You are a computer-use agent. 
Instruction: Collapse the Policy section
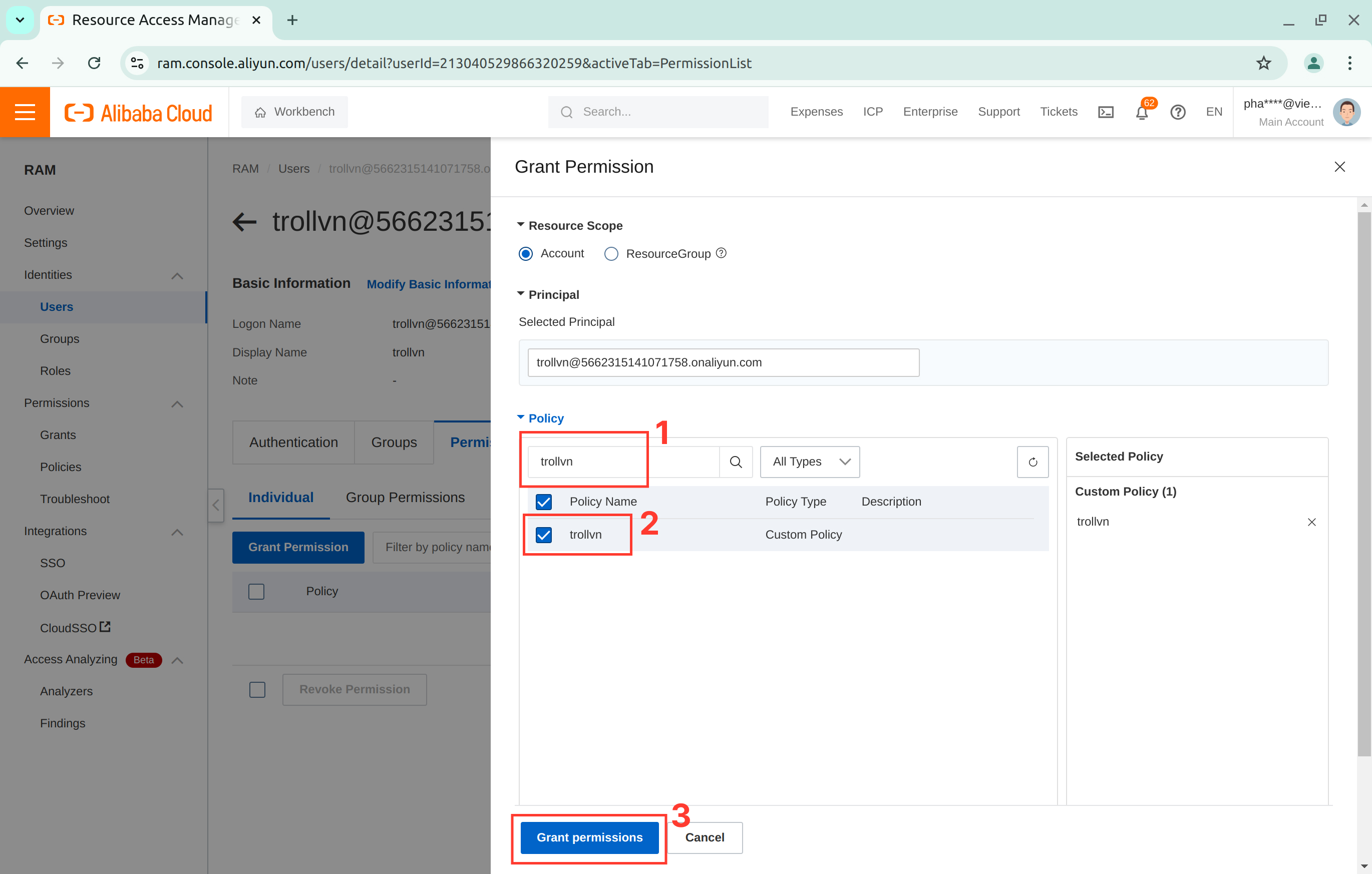tap(520, 417)
